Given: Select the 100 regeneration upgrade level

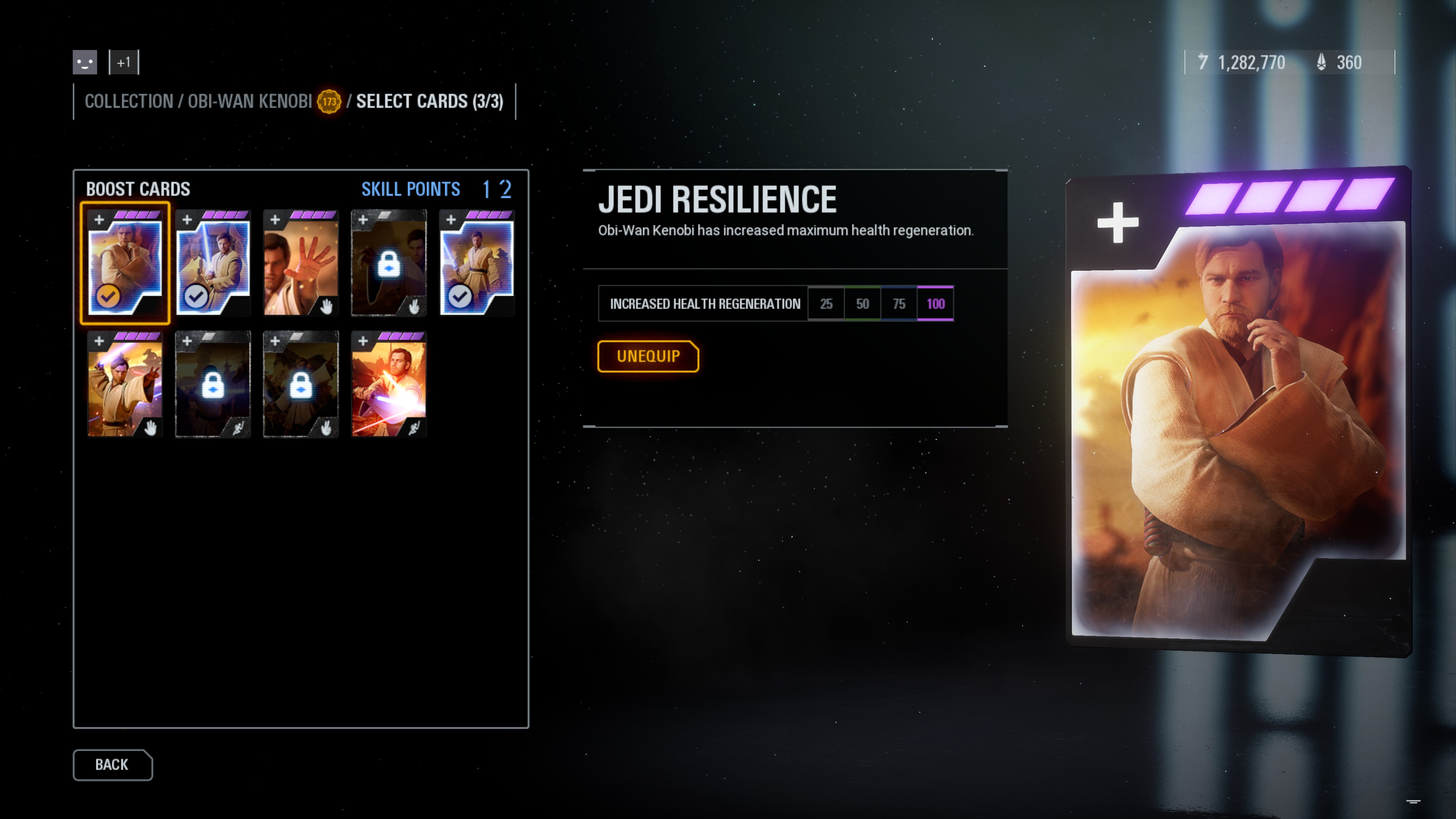Looking at the screenshot, I should click(935, 304).
